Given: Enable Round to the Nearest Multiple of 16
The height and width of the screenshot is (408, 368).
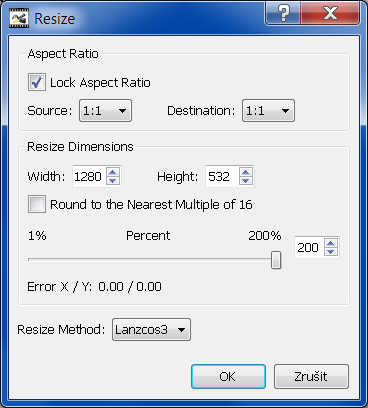Looking at the screenshot, I should coord(37,204).
